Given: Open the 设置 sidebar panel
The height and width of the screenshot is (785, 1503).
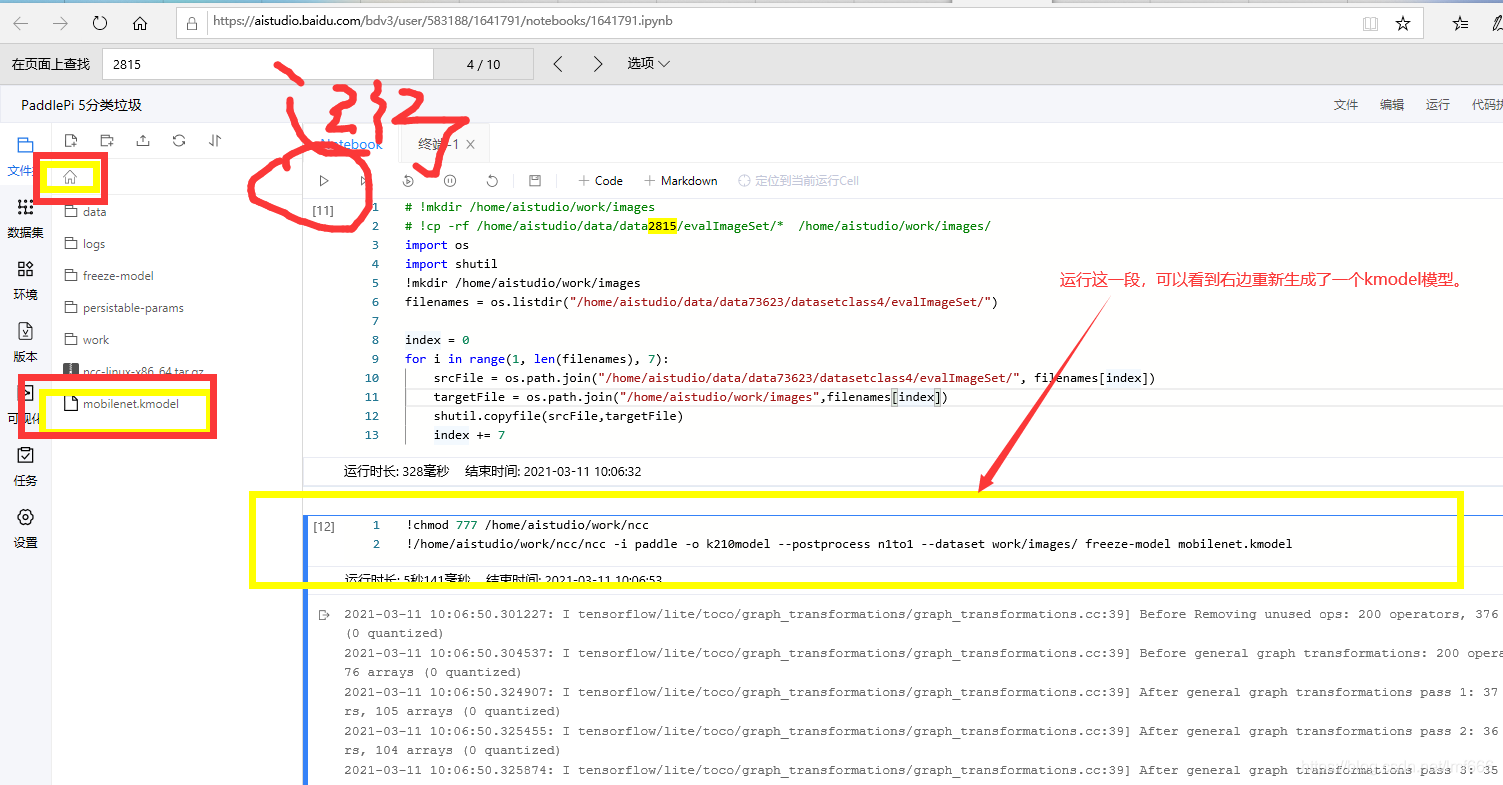Looking at the screenshot, I should coord(25,529).
